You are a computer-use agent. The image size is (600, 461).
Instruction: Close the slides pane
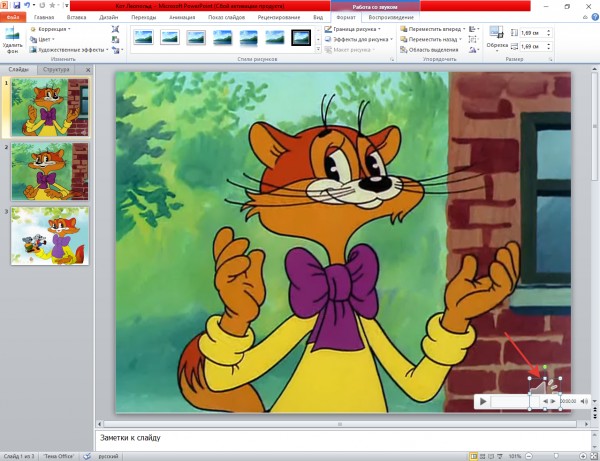pyautogui.click(x=88, y=70)
